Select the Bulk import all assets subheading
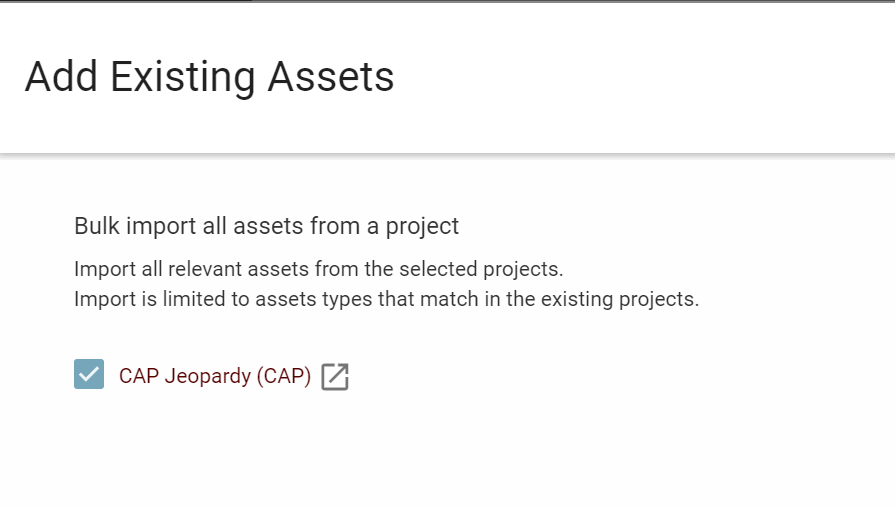895x508 pixels. click(267, 226)
